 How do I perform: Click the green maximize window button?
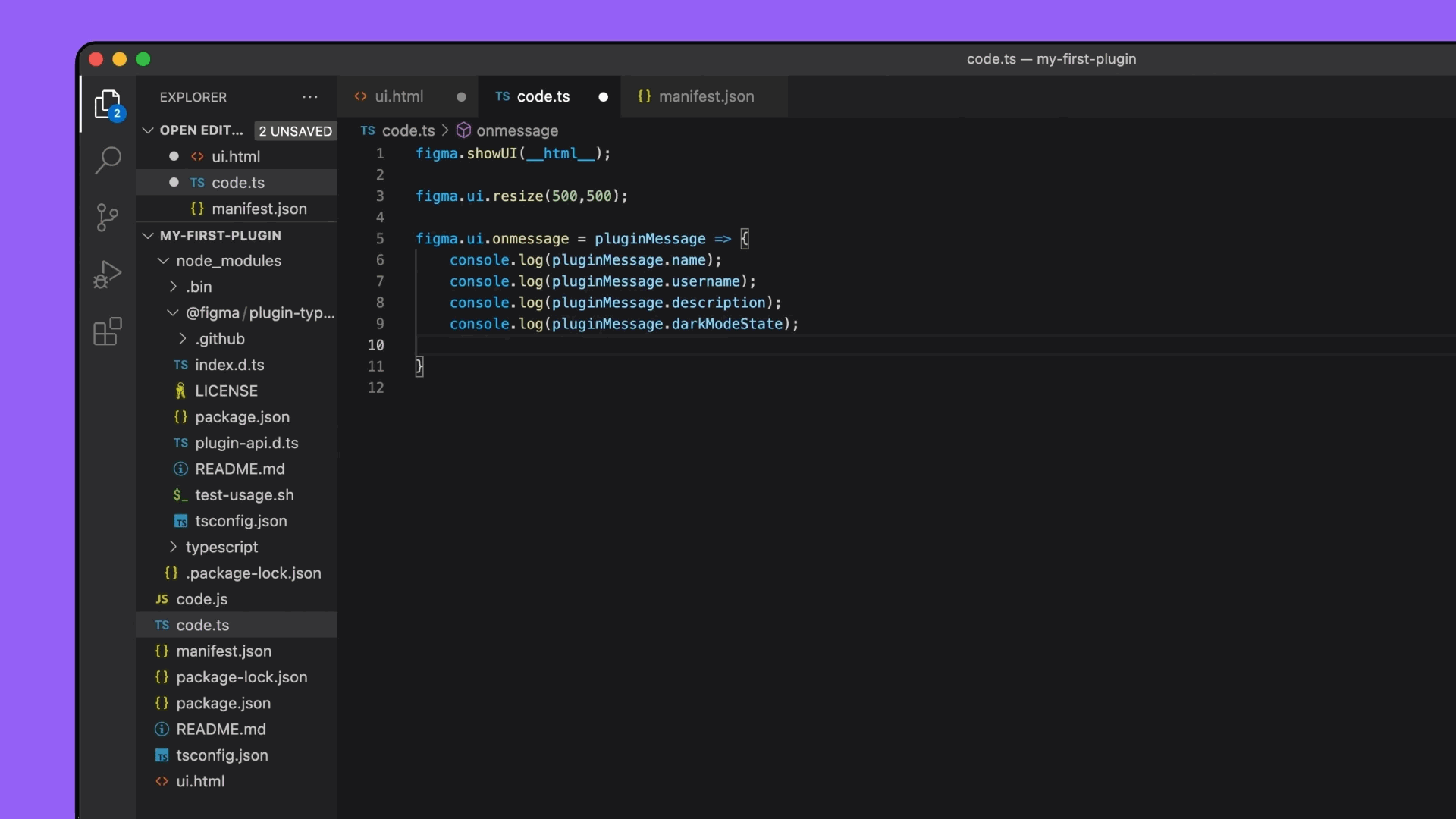tap(143, 59)
